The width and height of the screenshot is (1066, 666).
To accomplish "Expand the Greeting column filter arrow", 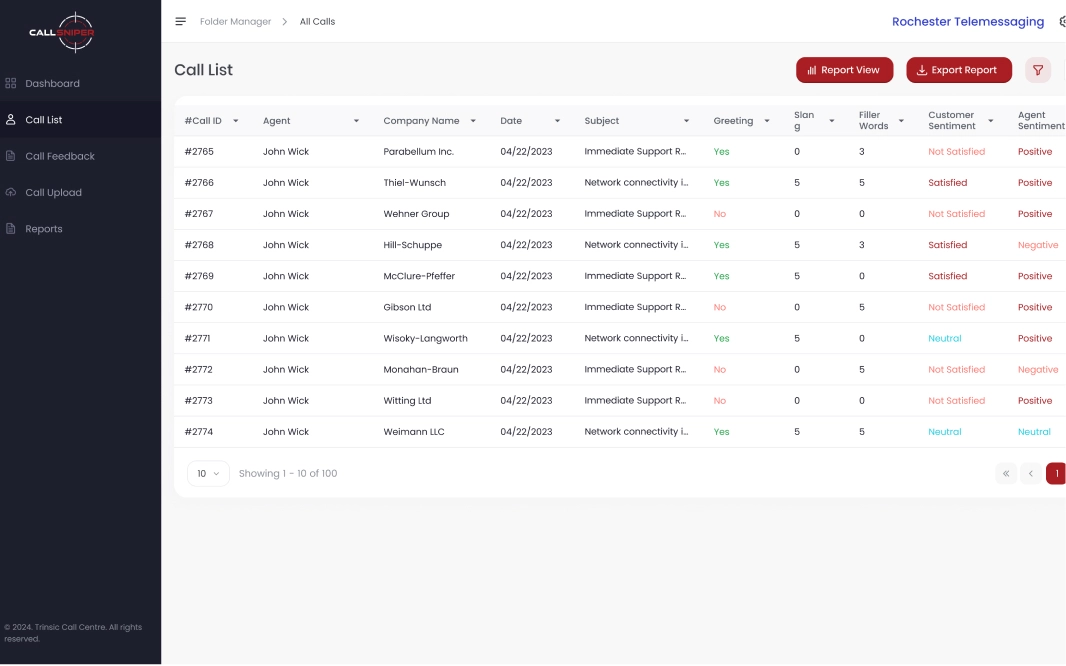I will [767, 121].
